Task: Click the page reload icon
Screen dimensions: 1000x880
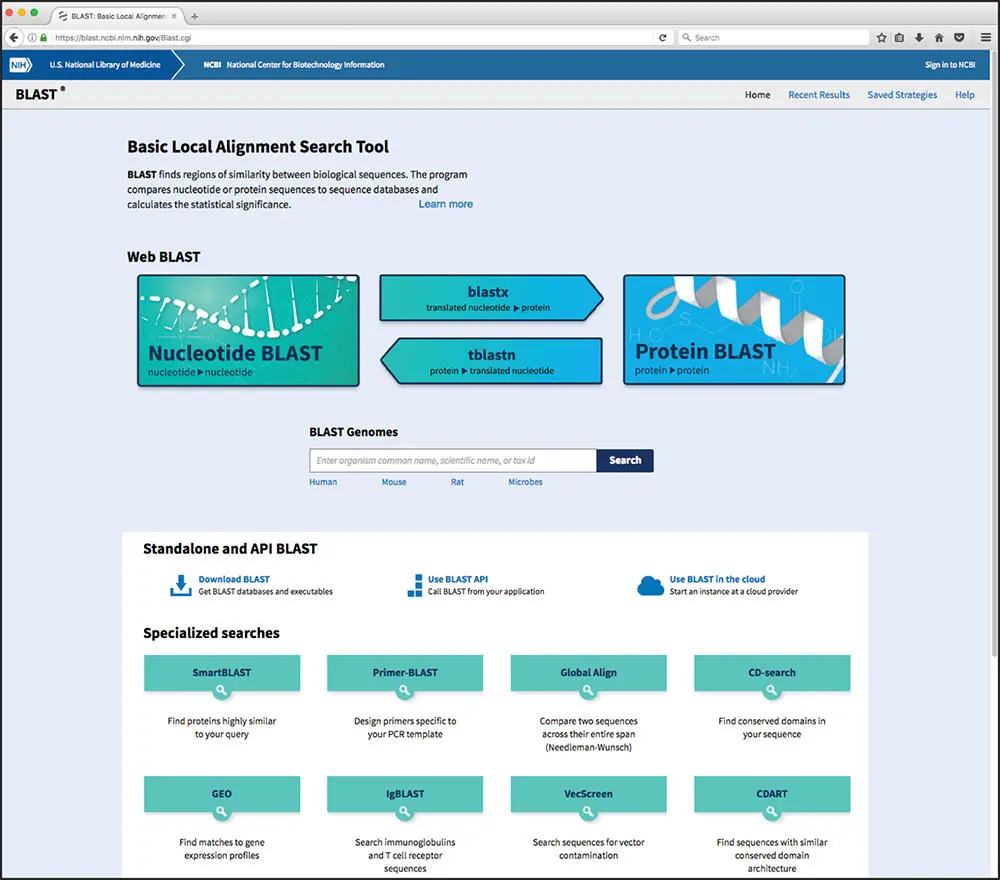Action: 663,38
